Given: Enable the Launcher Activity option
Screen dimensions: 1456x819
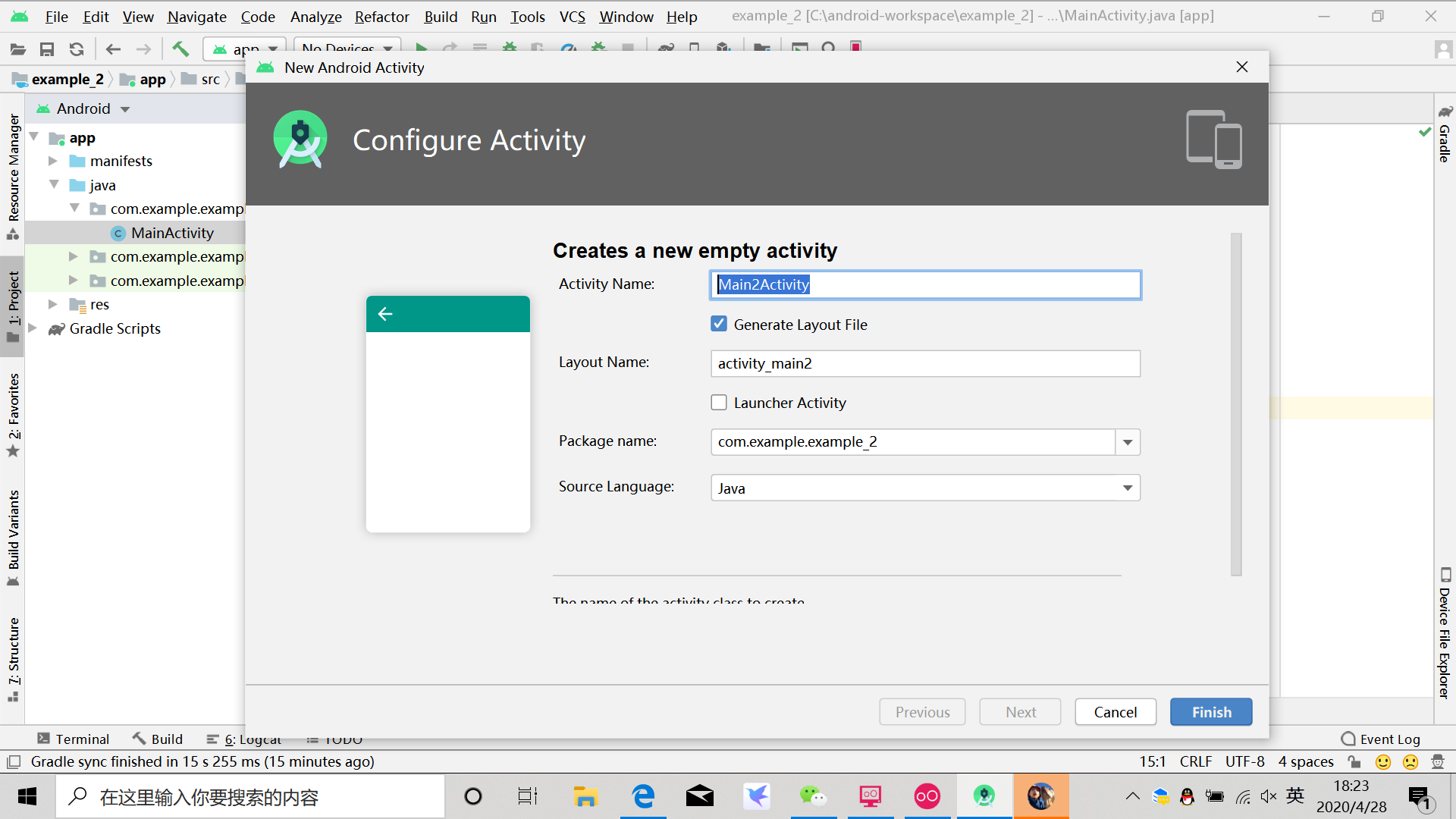Looking at the screenshot, I should pos(719,402).
